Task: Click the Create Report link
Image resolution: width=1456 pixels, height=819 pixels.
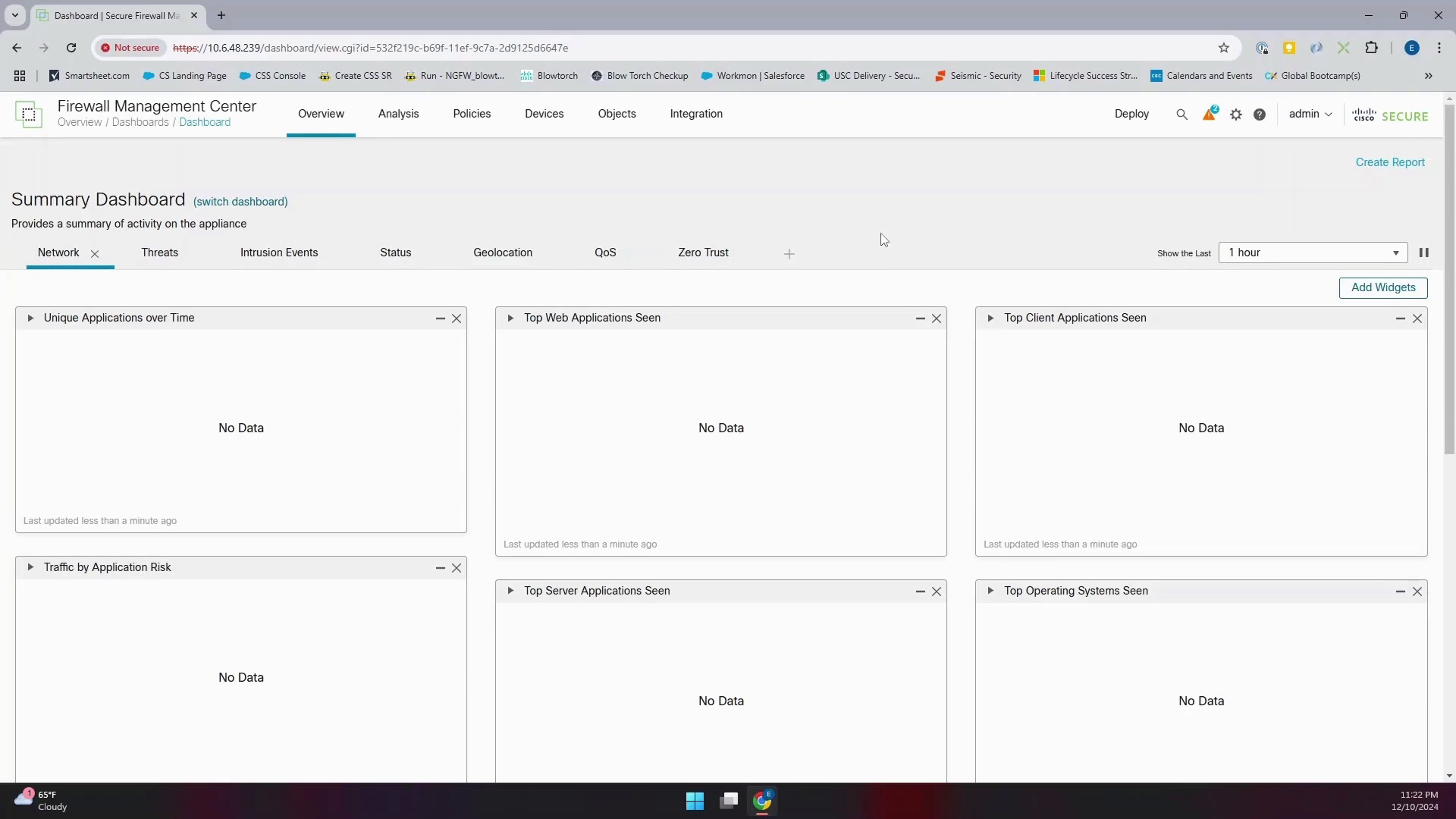Action: (x=1390, y=162)
